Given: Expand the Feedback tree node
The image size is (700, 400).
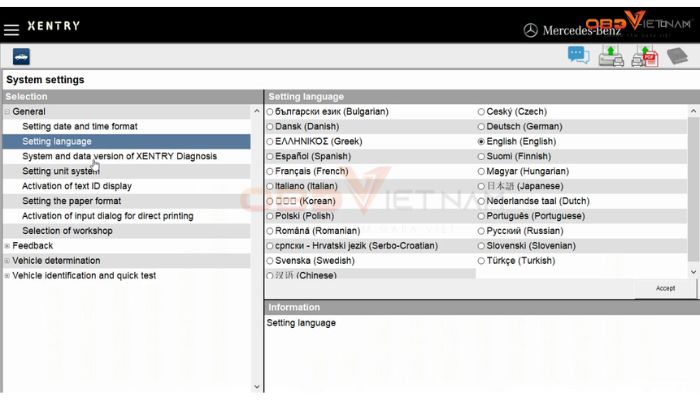Looking at the screenshot, I should 7,246.
